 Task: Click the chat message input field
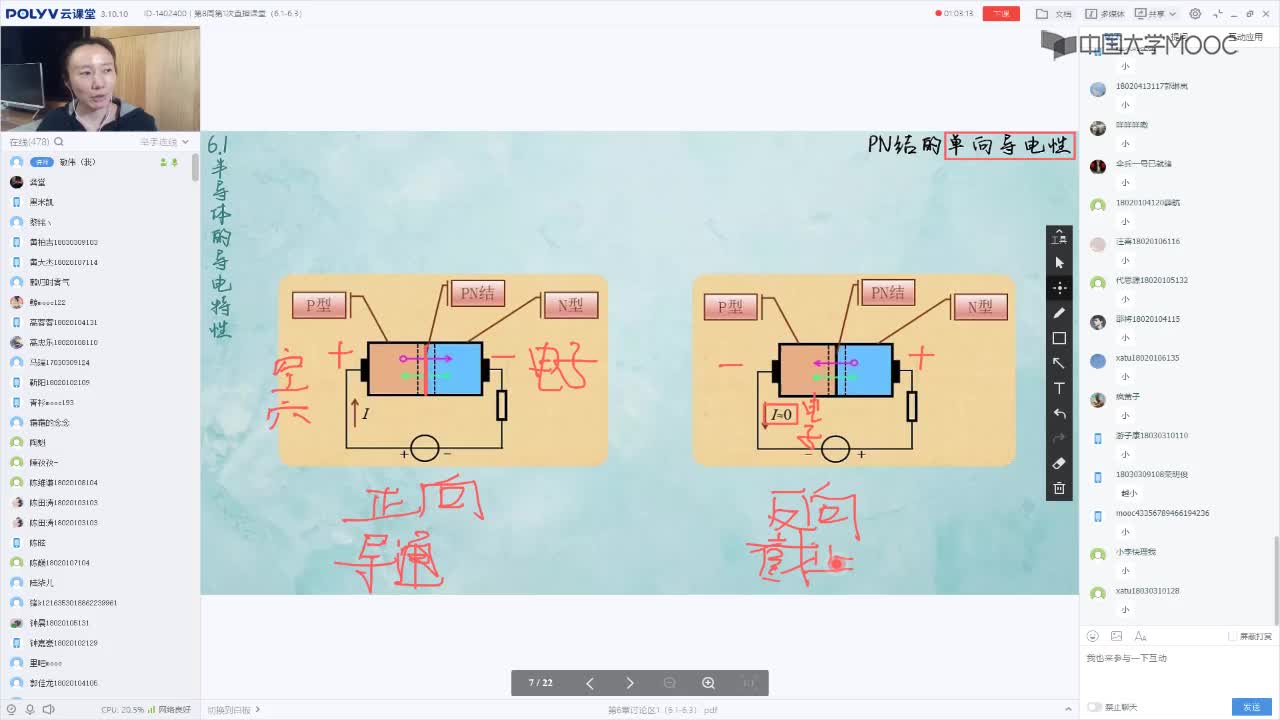[x=1179, y=671]
